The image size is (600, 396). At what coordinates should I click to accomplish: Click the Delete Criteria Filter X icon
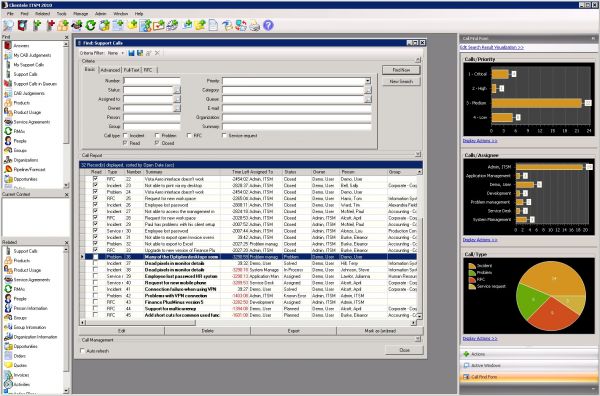click(157, 53)
